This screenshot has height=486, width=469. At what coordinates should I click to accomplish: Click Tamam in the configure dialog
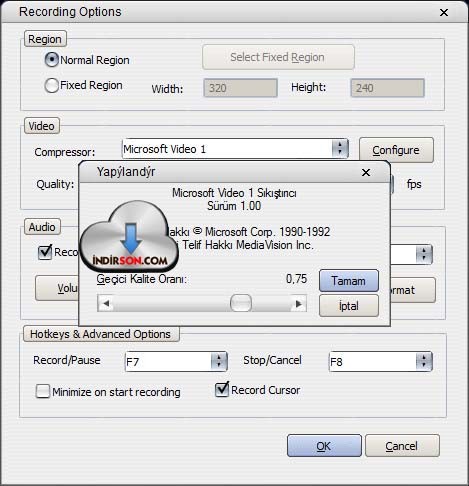tap(349, 281)
